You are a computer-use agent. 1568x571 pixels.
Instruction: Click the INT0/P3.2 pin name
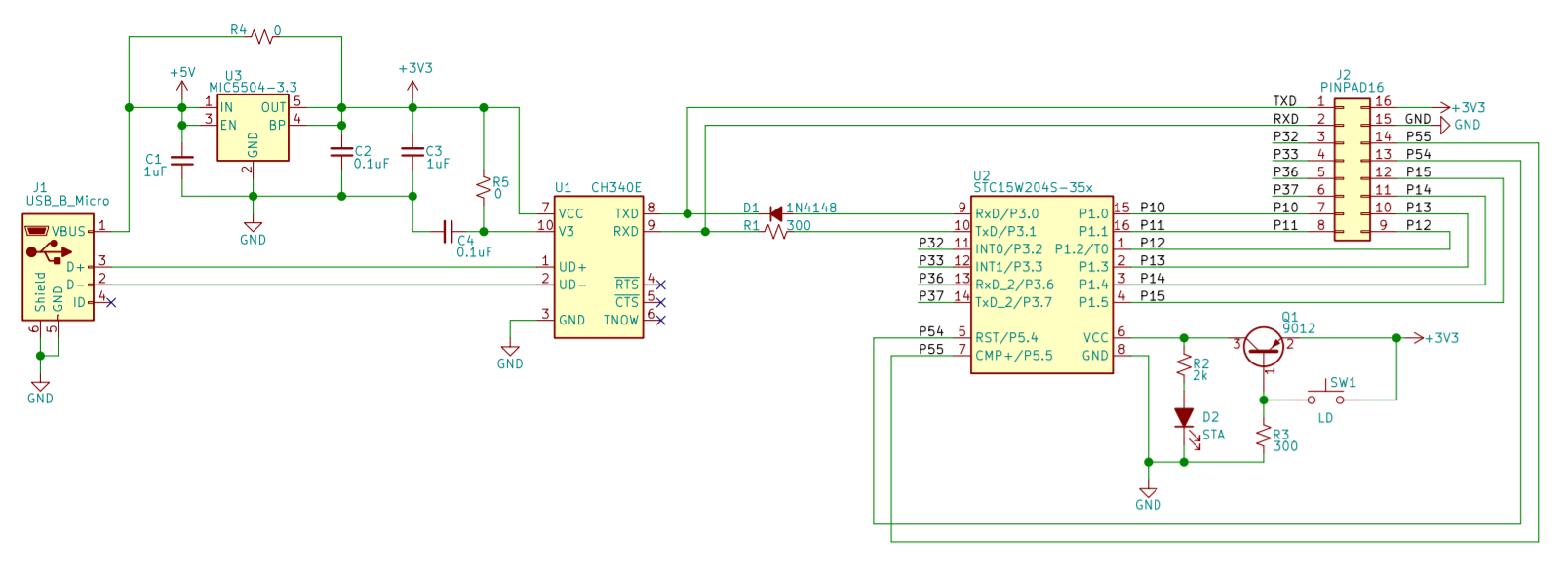[x=1009, y=248]
